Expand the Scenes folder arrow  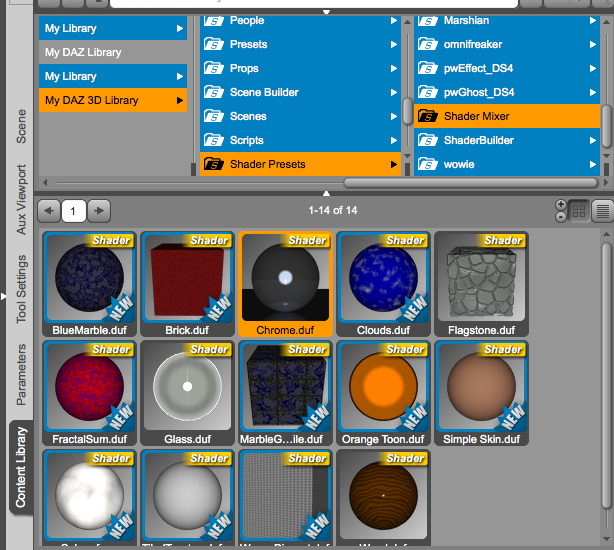click(394, 116)
